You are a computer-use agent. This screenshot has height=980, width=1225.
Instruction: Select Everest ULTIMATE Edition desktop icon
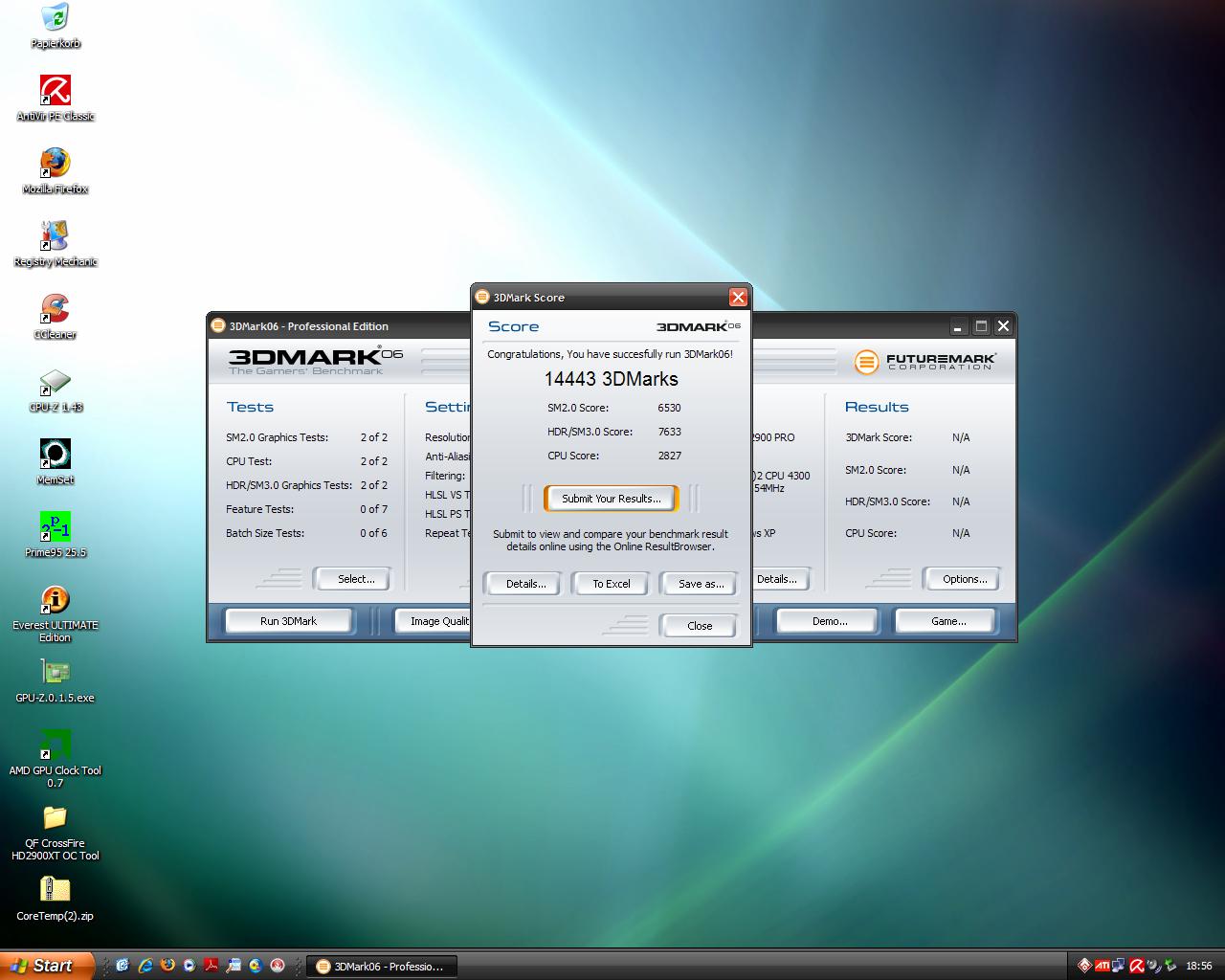point(56,613)
